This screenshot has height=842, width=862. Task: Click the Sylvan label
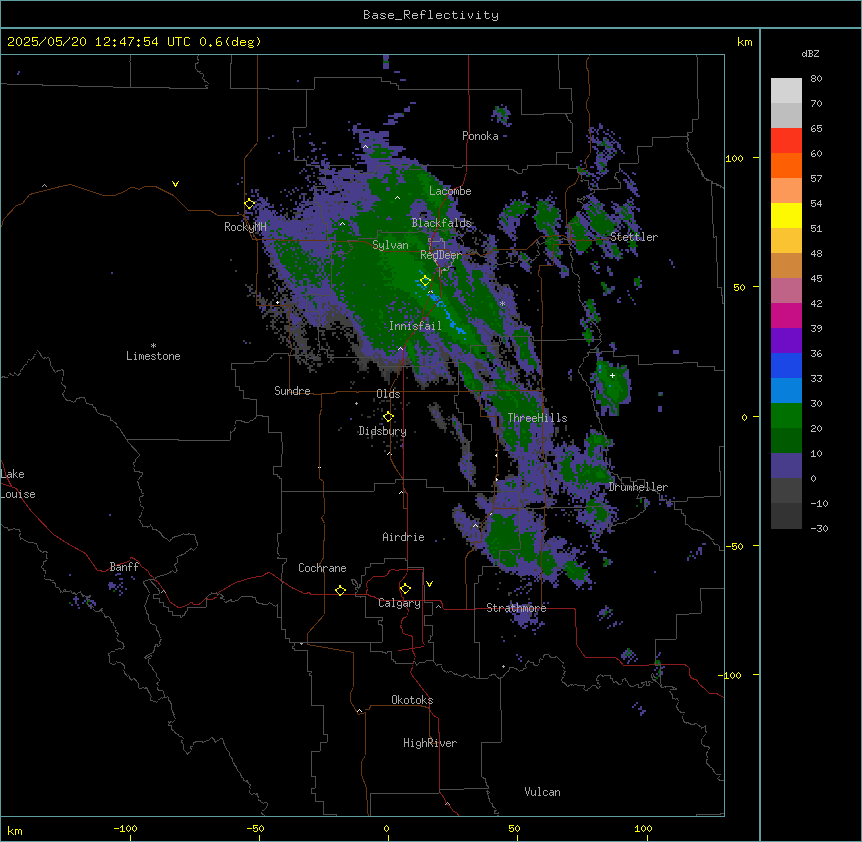(390, 245)
